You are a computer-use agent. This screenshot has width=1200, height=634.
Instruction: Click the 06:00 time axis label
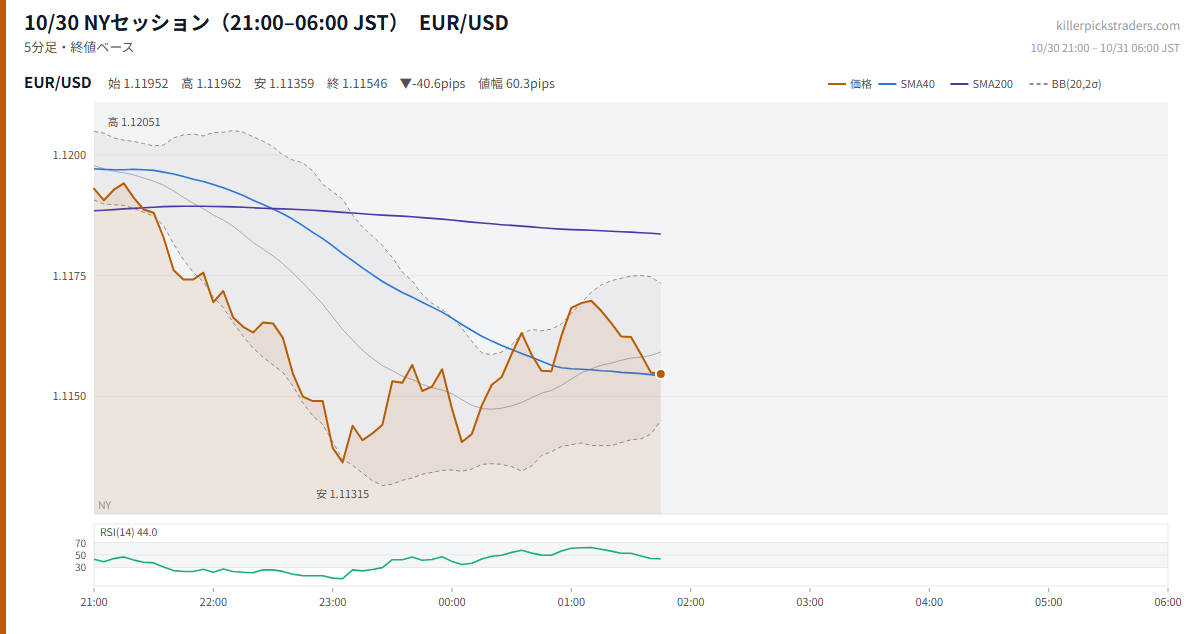click(x=1168, y=602)
